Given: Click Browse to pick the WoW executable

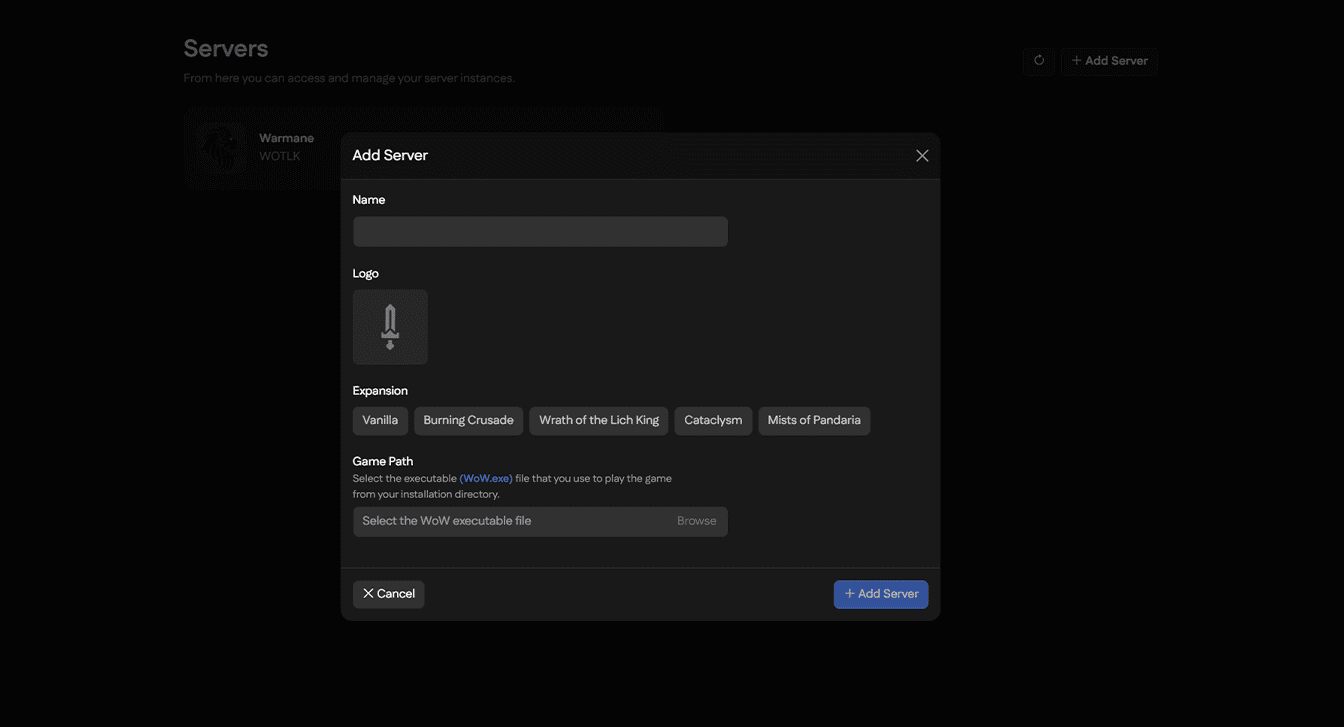Looking at the screenshot, I should pos(696,520).
